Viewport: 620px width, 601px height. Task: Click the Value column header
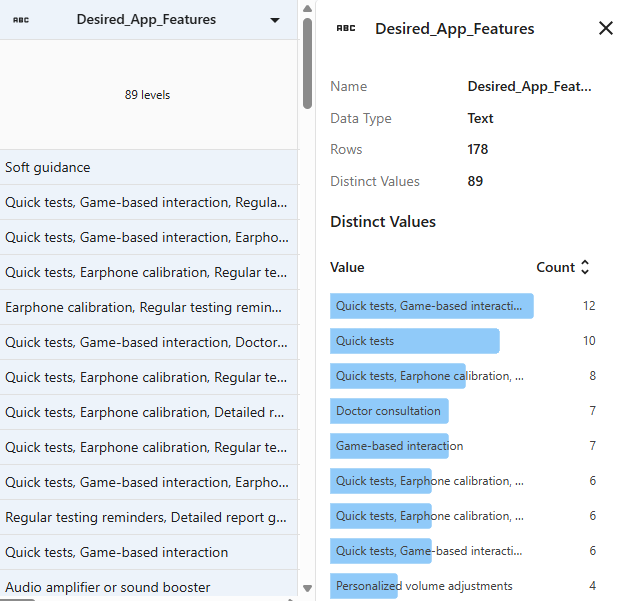(347, 267)
